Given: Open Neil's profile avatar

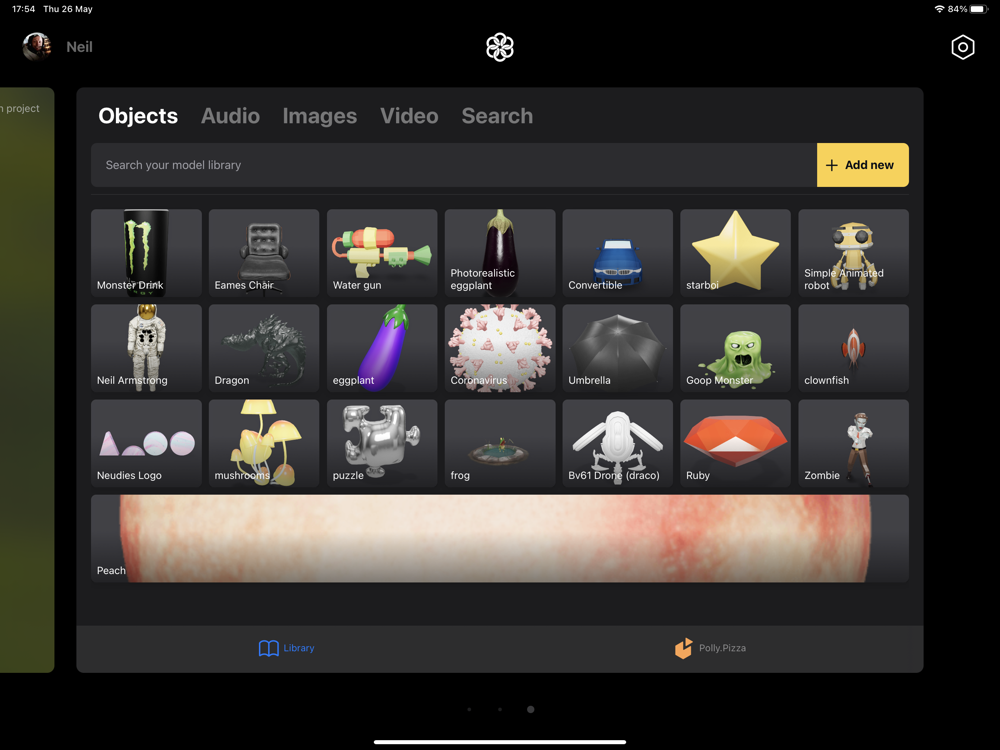Looking at the screenshot, I should click(x=37, y=47).
